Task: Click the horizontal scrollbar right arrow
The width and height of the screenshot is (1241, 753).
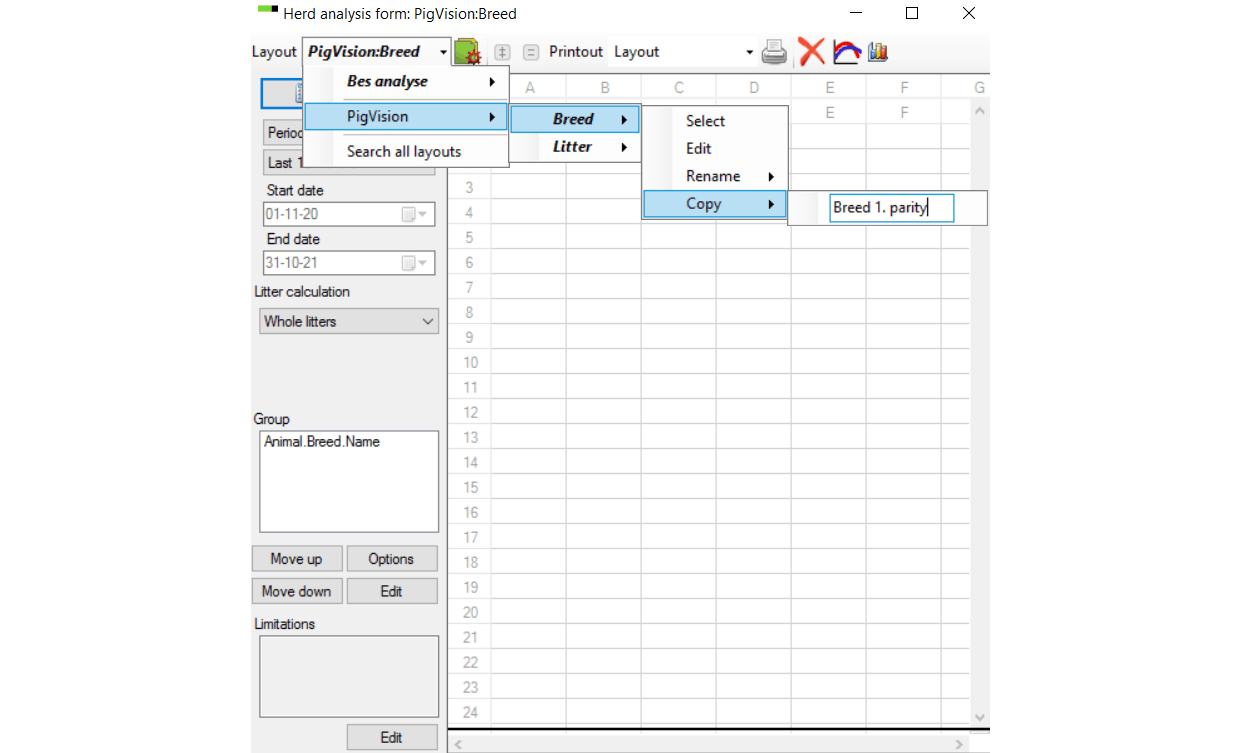Action: point(959,744)
